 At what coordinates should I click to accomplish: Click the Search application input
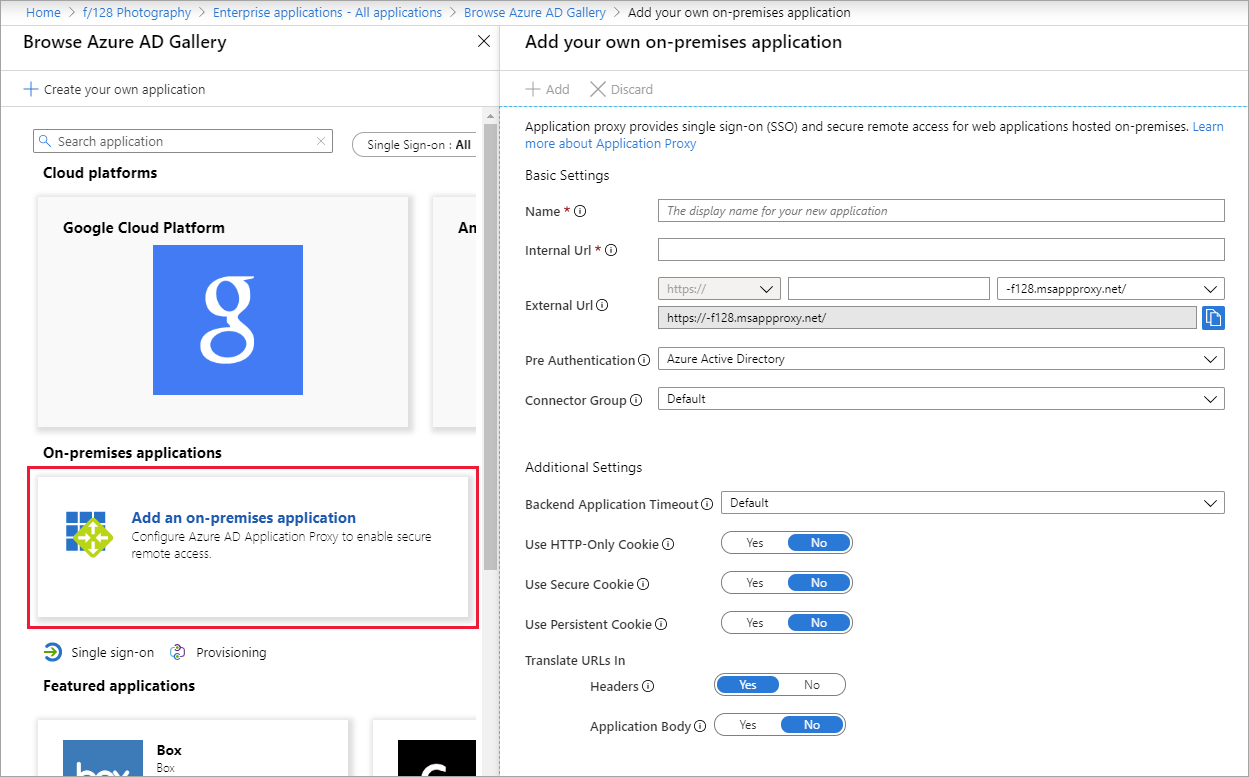tap(183, 142)
